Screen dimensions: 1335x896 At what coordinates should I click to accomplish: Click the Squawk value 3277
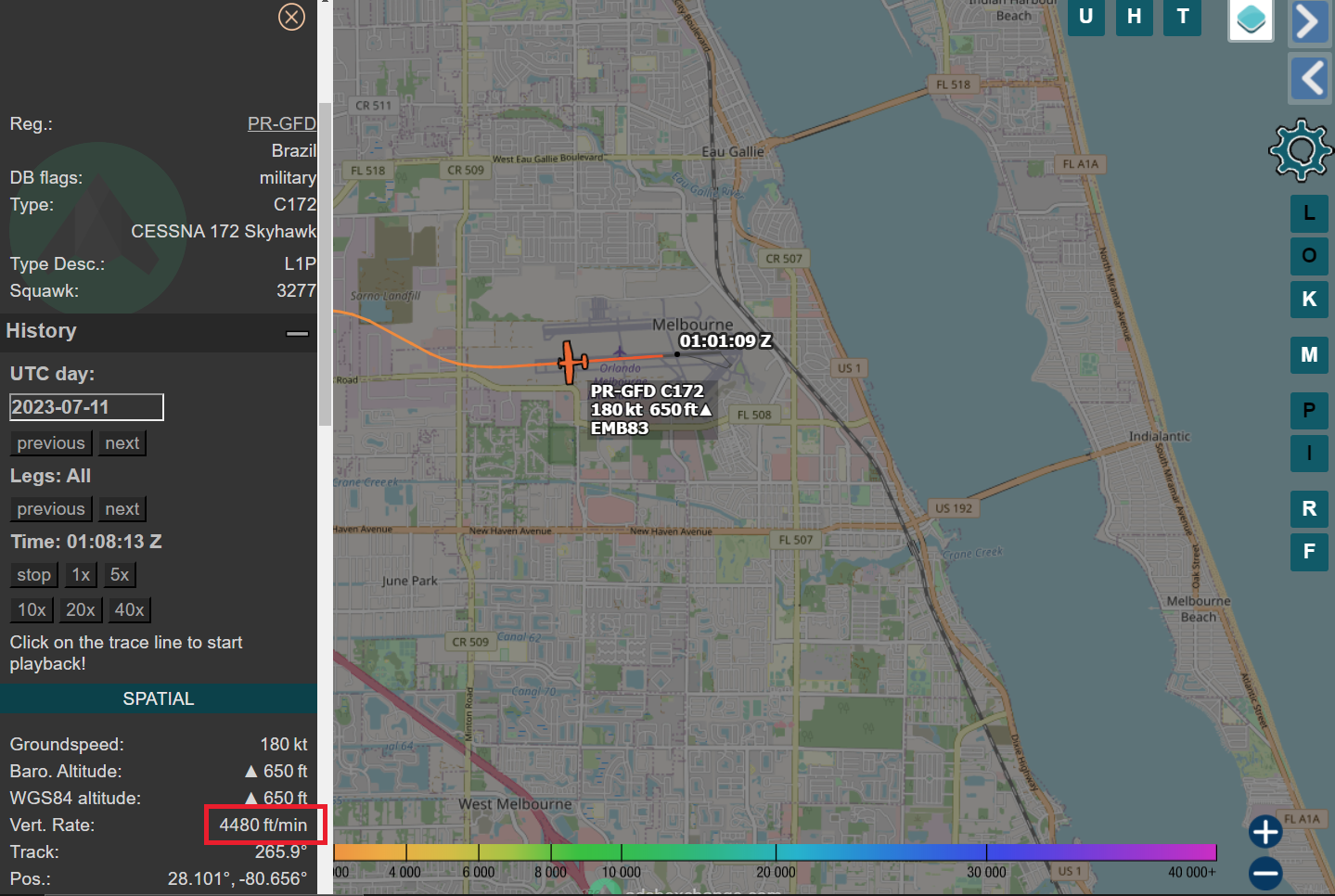pyautogui.click(x=296, y=291)
